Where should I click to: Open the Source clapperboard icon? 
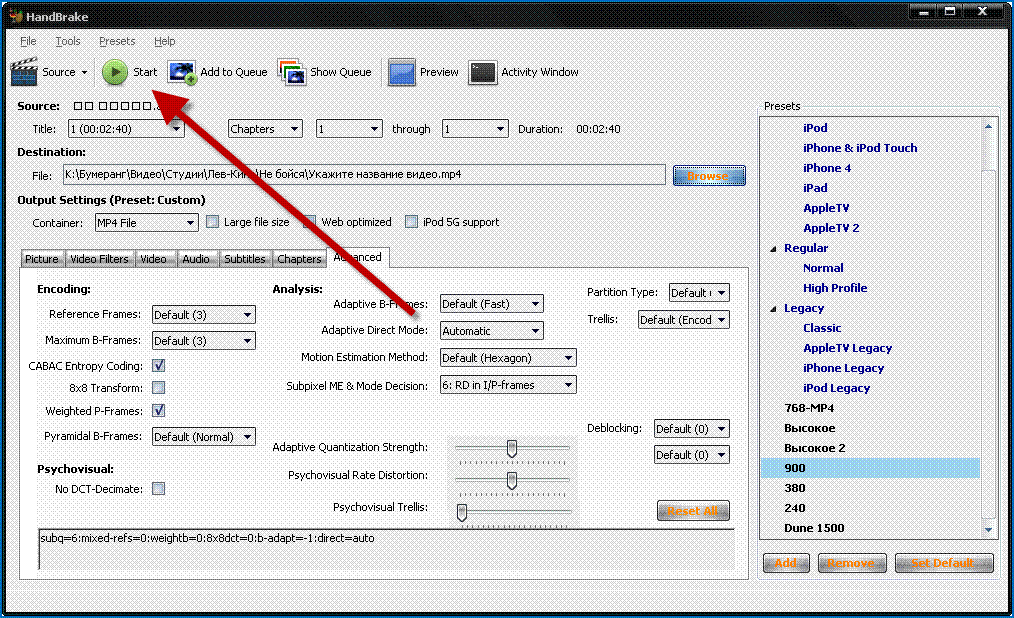coord(24,72)
